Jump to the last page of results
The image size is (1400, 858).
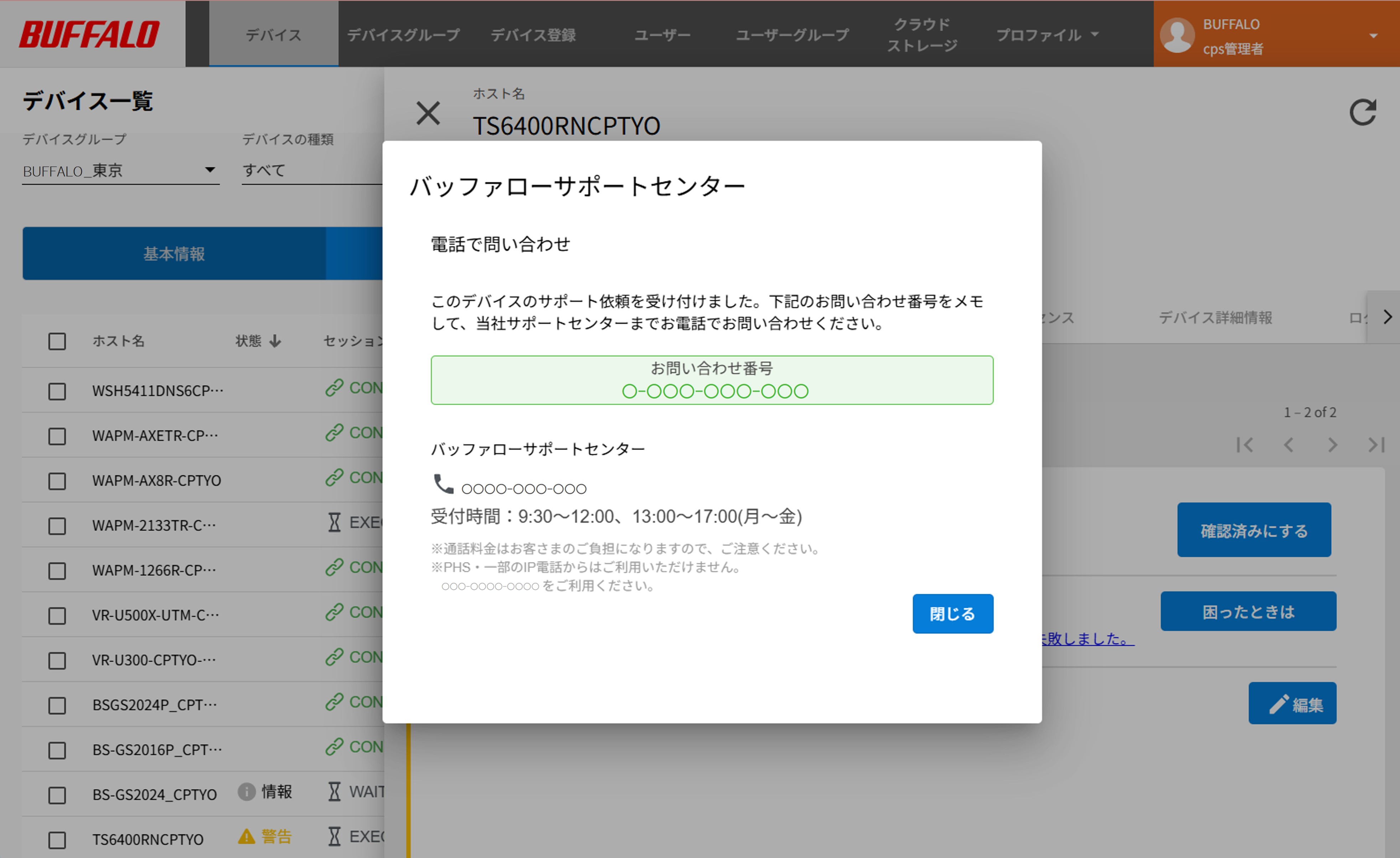coord(1376,445)
